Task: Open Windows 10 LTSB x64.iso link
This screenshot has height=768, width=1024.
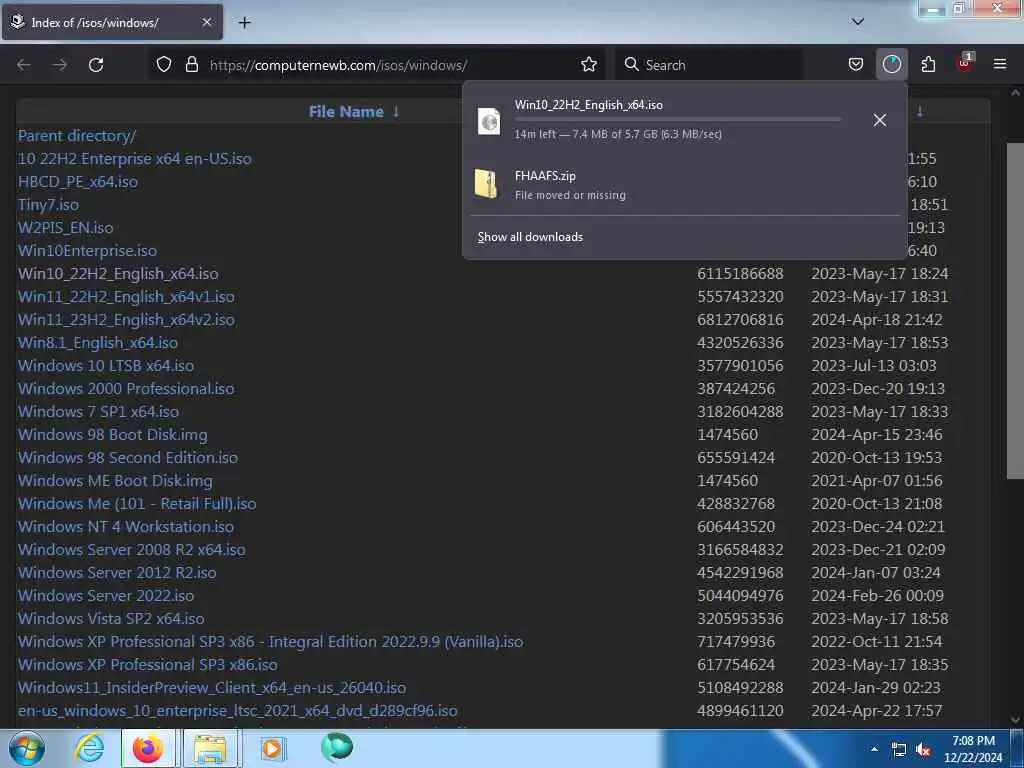Action: point(106,366)
